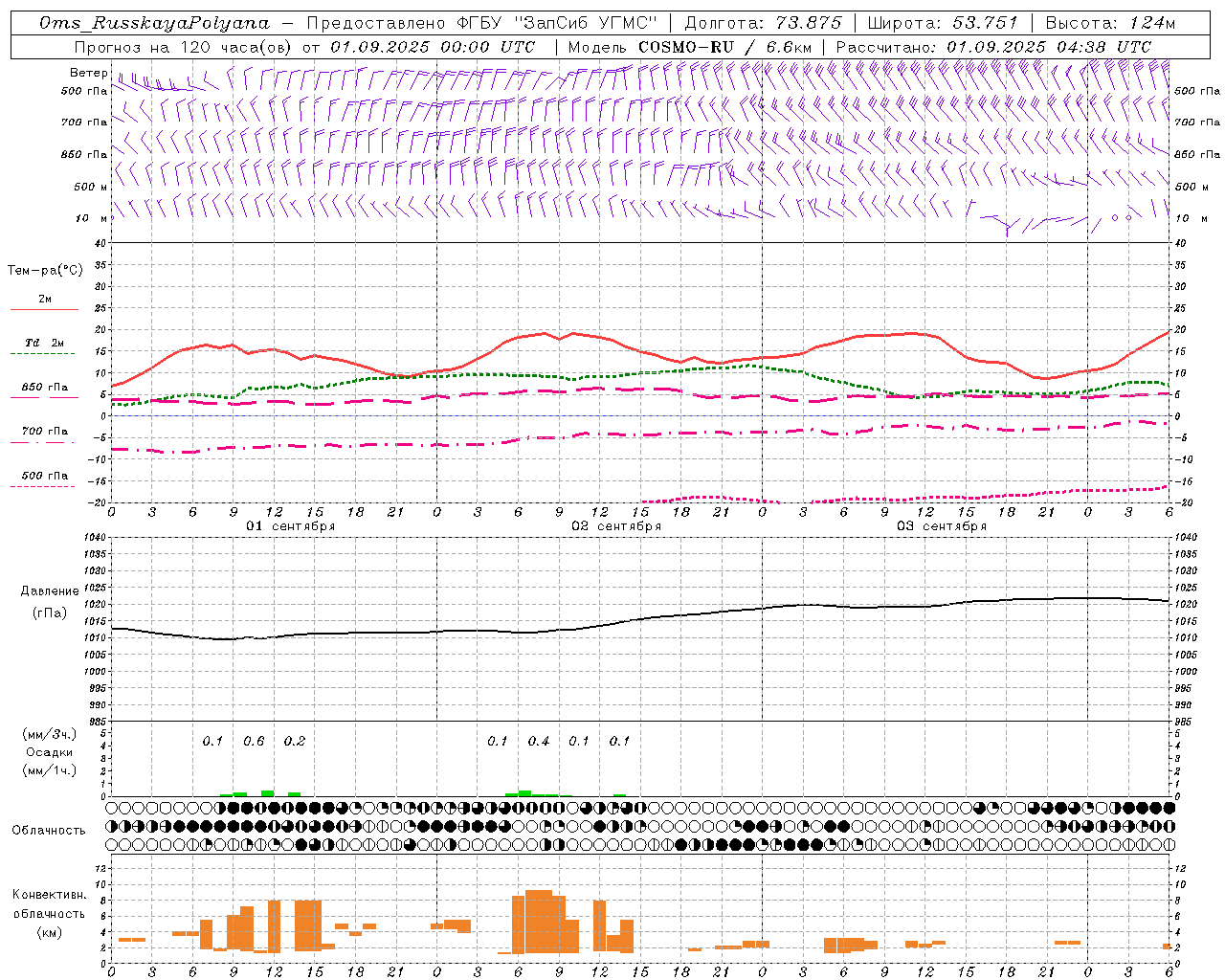Click the 700 гПа temperature legend entry

45,431
